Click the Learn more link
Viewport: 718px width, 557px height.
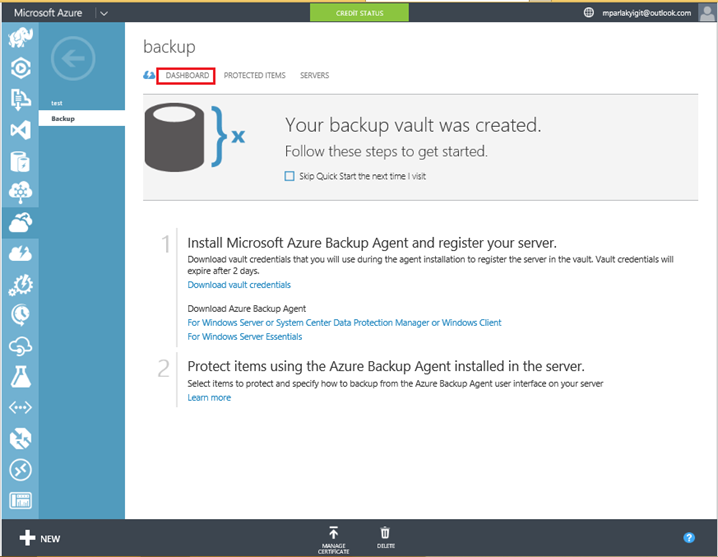pyautogui.click(x=209, y=398)
